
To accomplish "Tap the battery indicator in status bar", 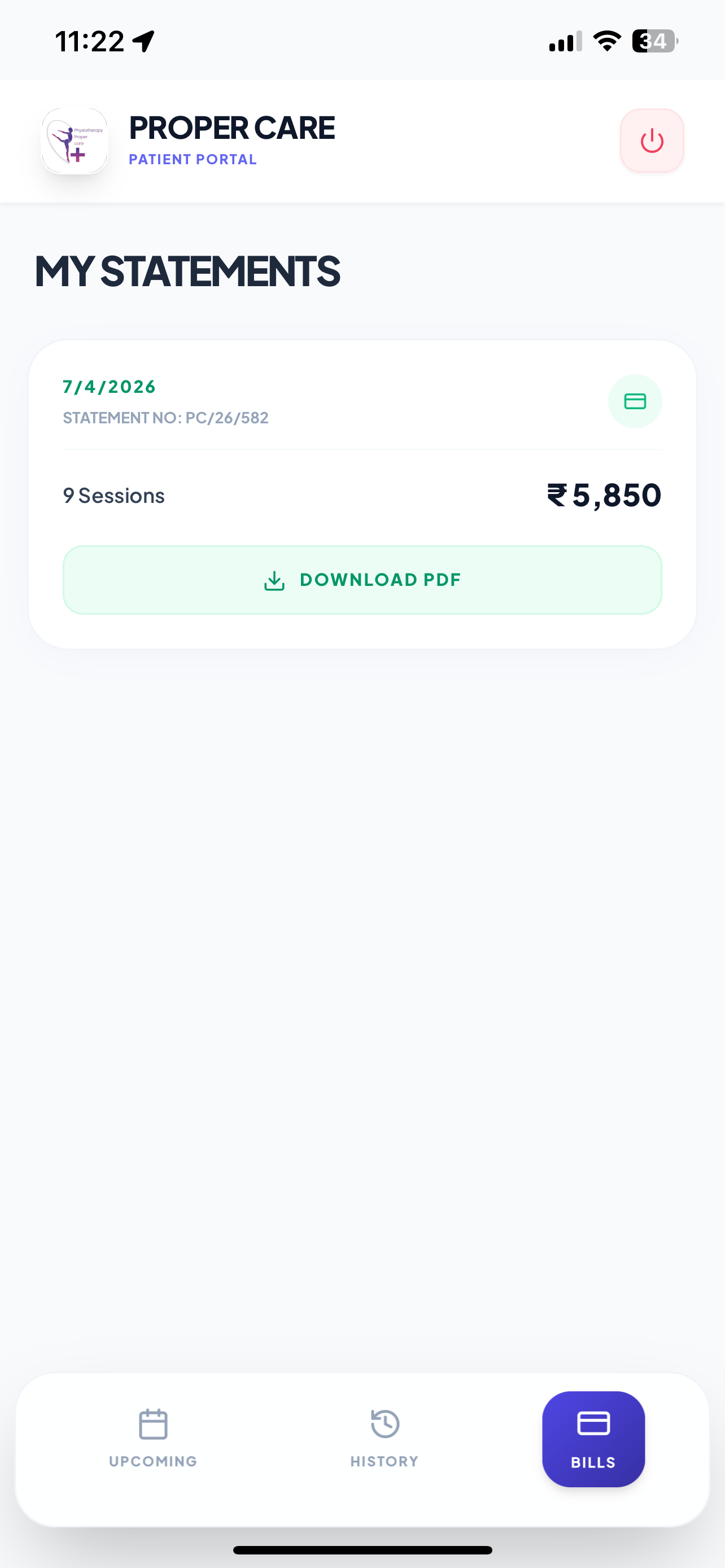I will coord(654,41).
